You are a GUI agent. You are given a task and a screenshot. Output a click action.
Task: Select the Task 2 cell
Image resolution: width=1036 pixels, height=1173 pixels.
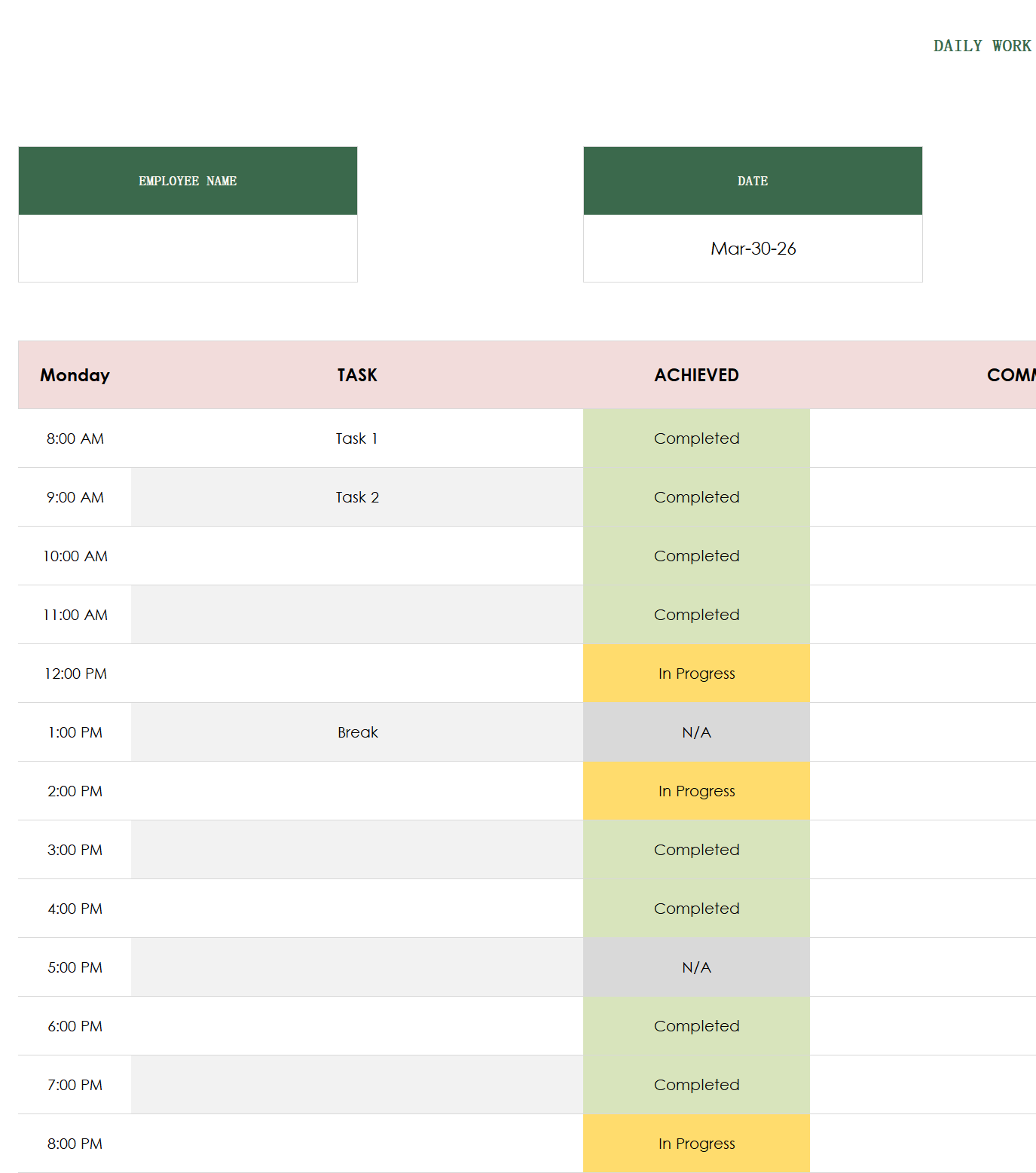coord(357,497)
